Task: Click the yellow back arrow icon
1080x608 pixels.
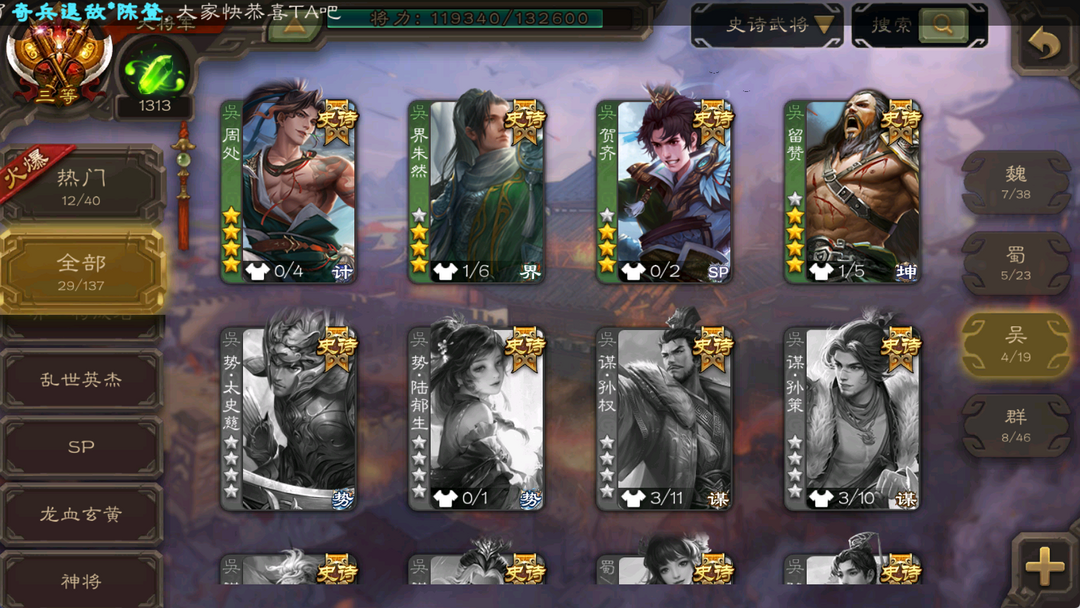Action: point(1043,45)
